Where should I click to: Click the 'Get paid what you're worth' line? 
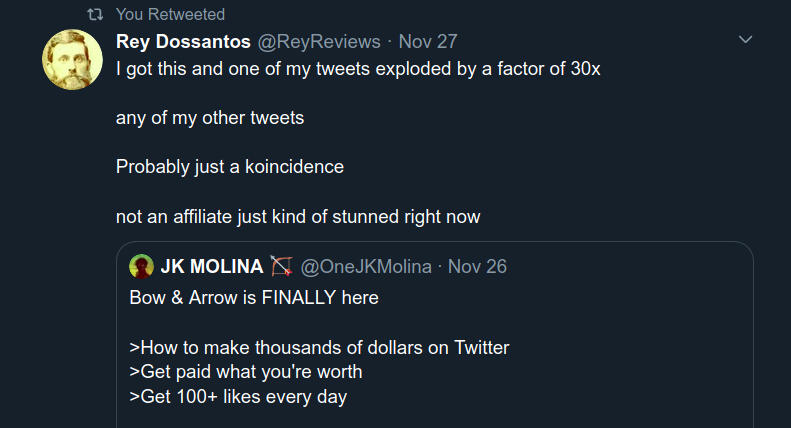246,372
